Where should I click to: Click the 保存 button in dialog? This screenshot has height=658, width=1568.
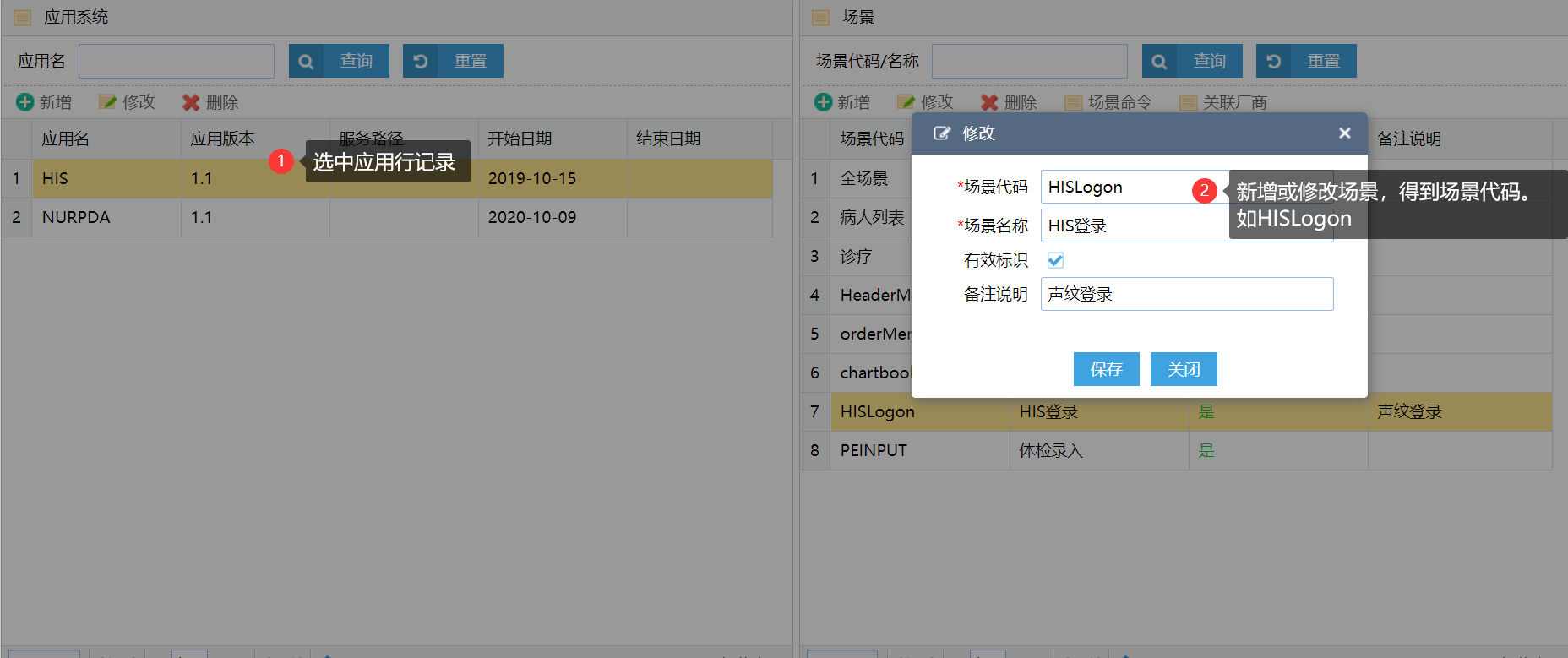click(x=1106, y=369)
